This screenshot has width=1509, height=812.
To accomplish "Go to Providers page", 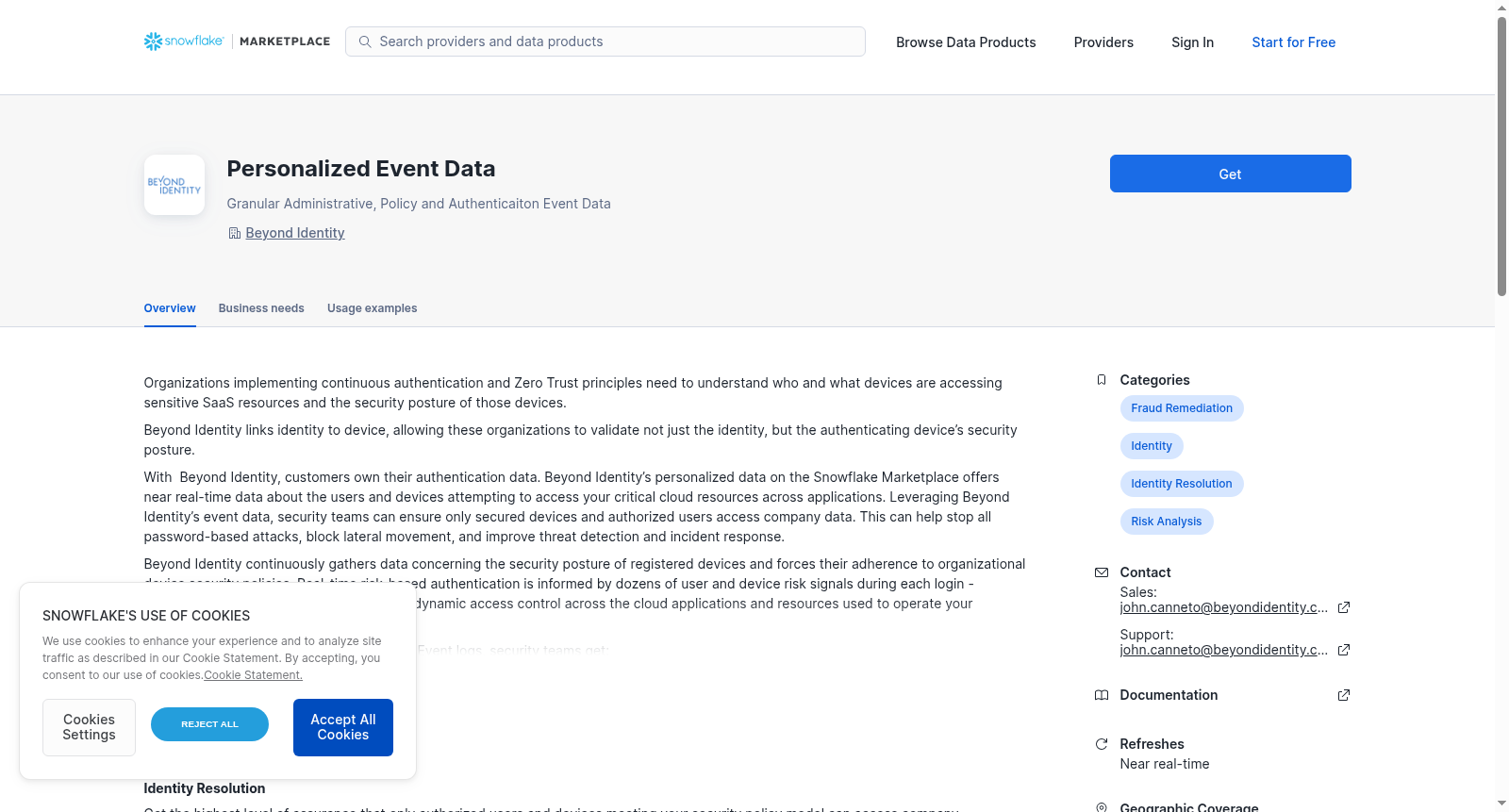I will [x=1103, y=42].
